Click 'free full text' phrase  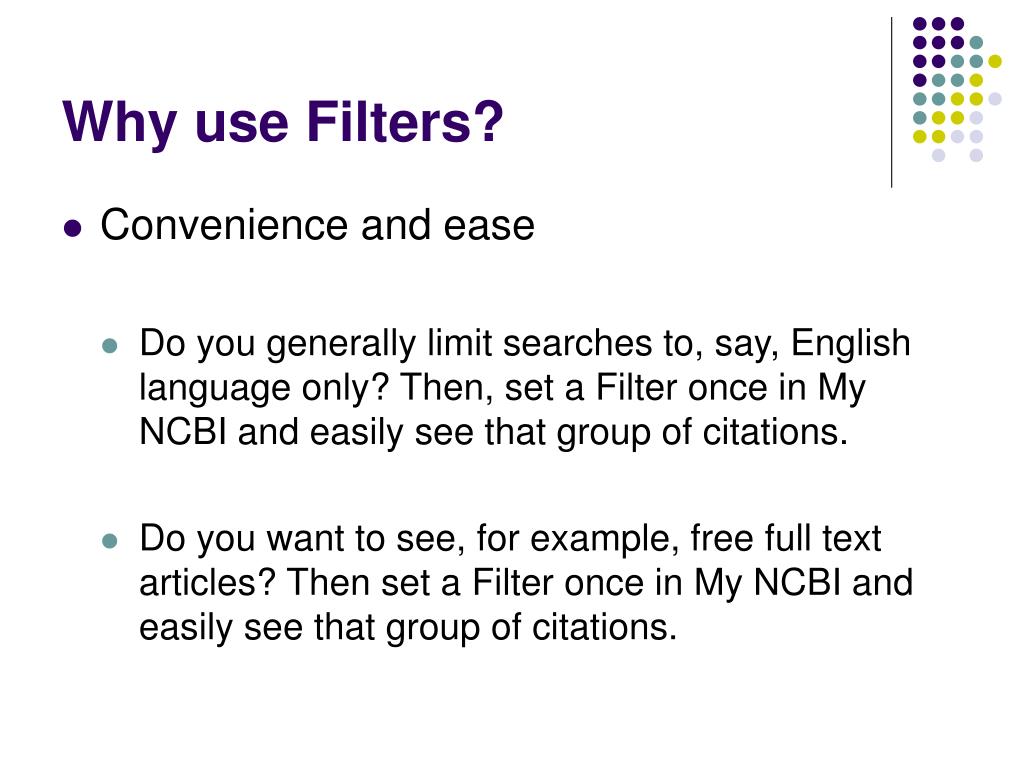coord(785,538)
